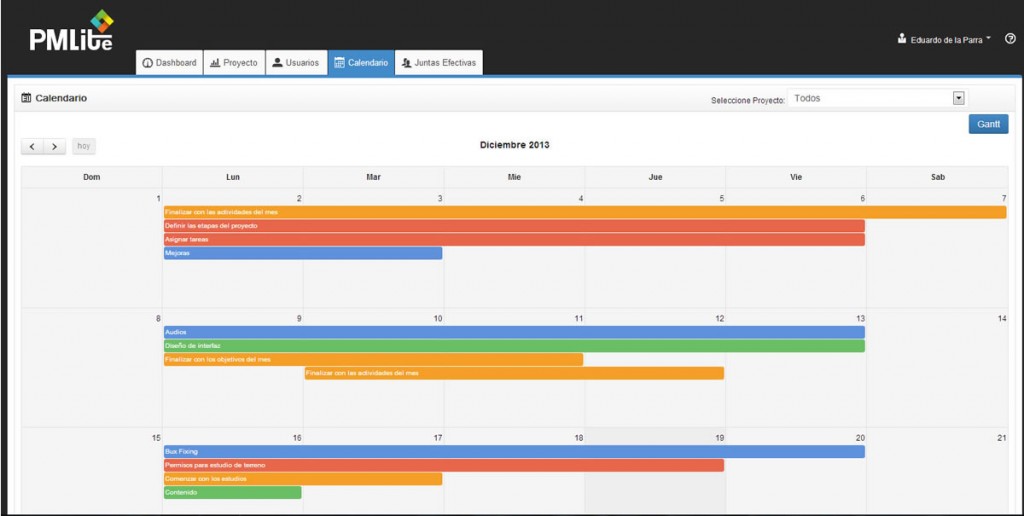Select the Contenido event bar

coord(232,493)
